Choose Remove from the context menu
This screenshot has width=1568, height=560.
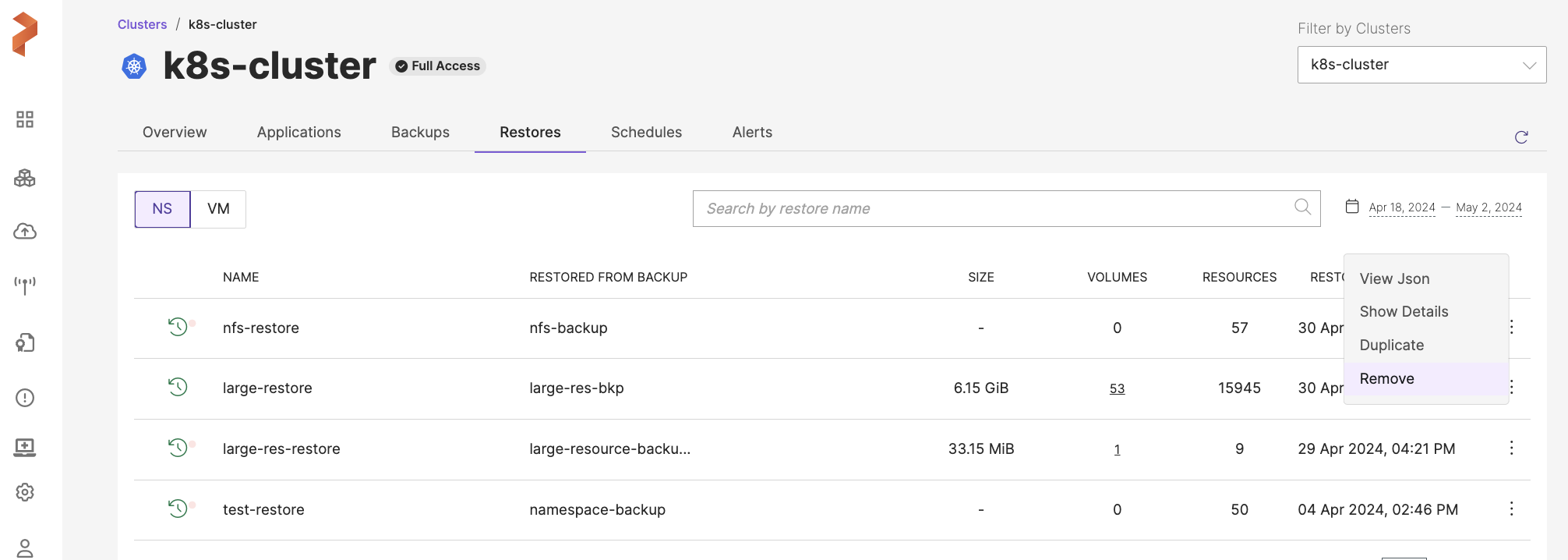point(1386,379)
